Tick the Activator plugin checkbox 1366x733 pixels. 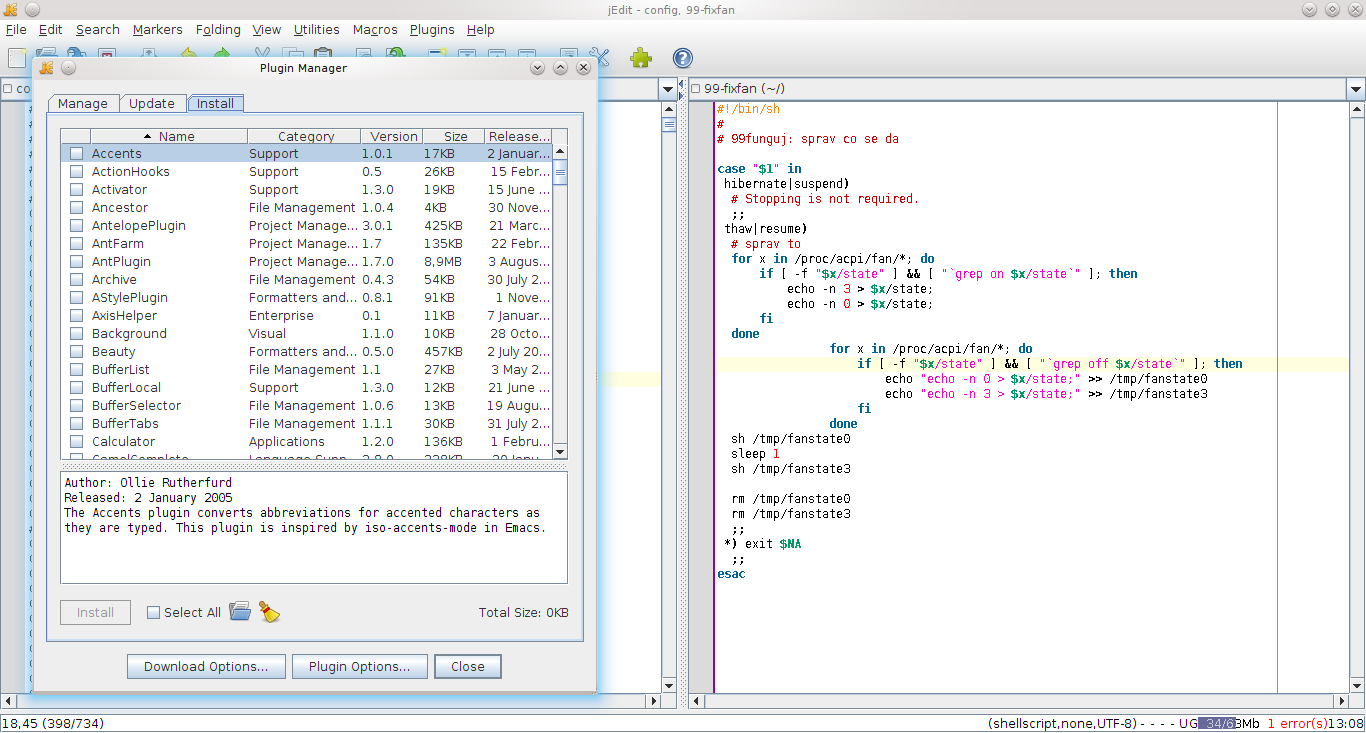tap(76, 190)
